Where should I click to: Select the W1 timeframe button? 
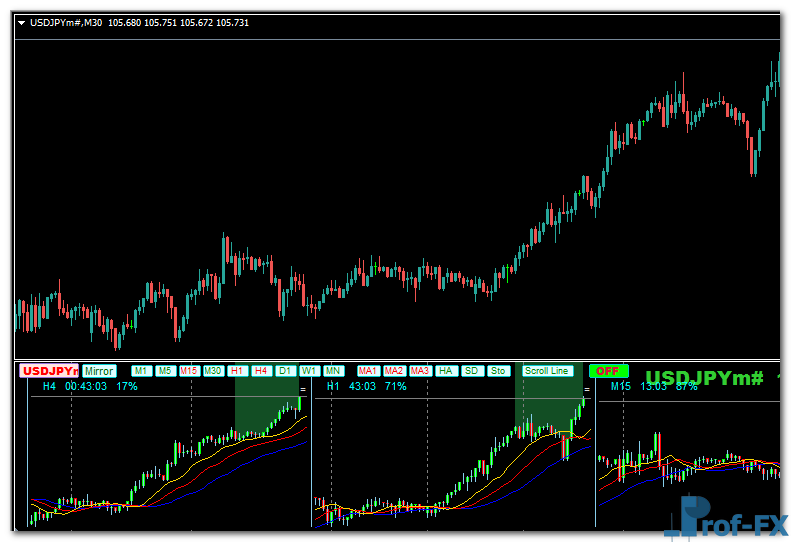click(x=309, y=371)
